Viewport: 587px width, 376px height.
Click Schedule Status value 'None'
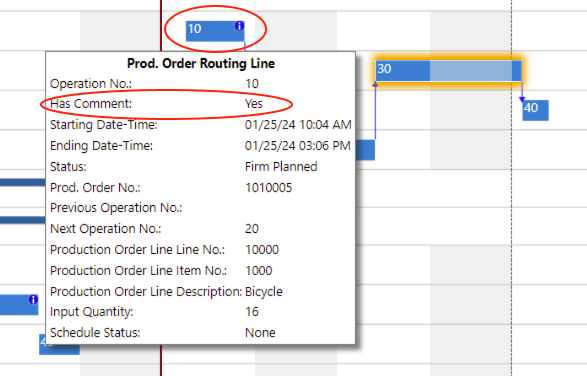[260, 333]
